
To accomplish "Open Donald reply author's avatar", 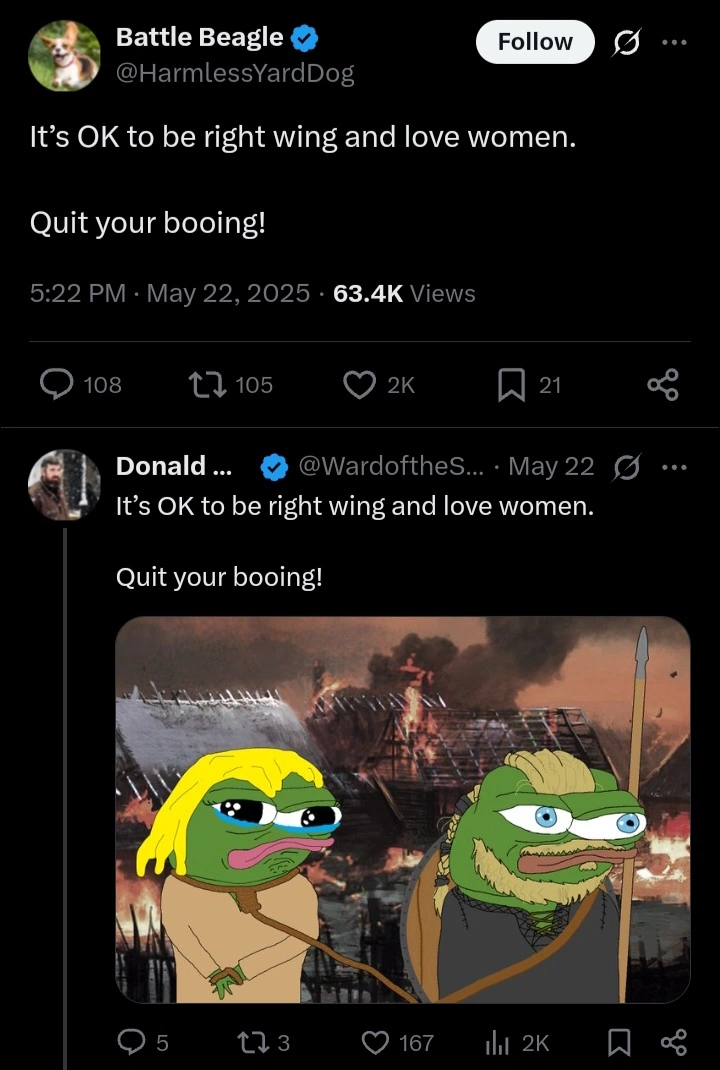I will (x=64, y=485).
